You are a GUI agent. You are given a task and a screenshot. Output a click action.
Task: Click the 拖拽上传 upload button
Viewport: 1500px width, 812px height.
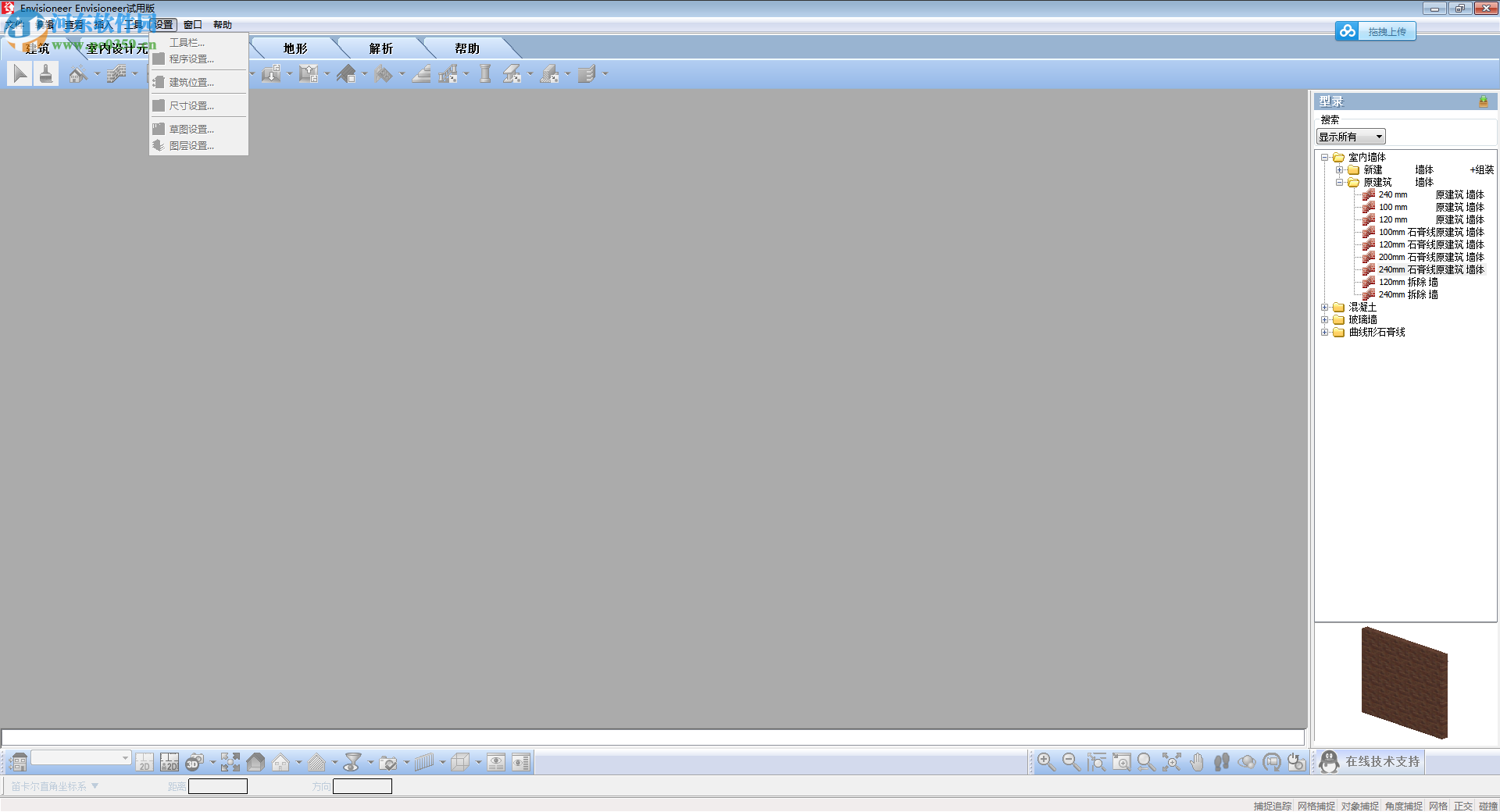[x=1387, y=32]
